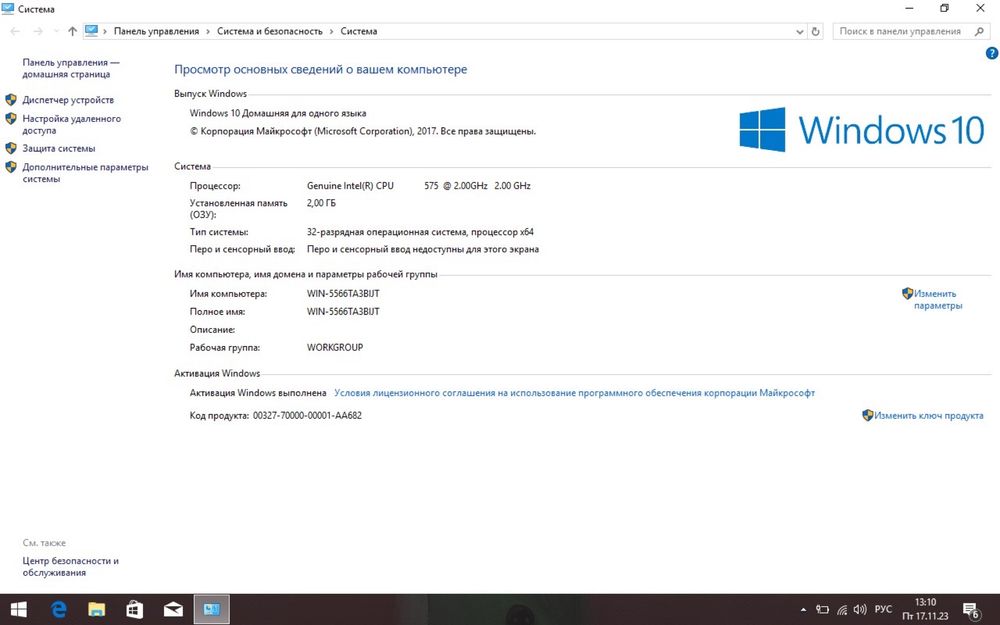Click the magnifier icon in the search box

(x=979, y=31)
